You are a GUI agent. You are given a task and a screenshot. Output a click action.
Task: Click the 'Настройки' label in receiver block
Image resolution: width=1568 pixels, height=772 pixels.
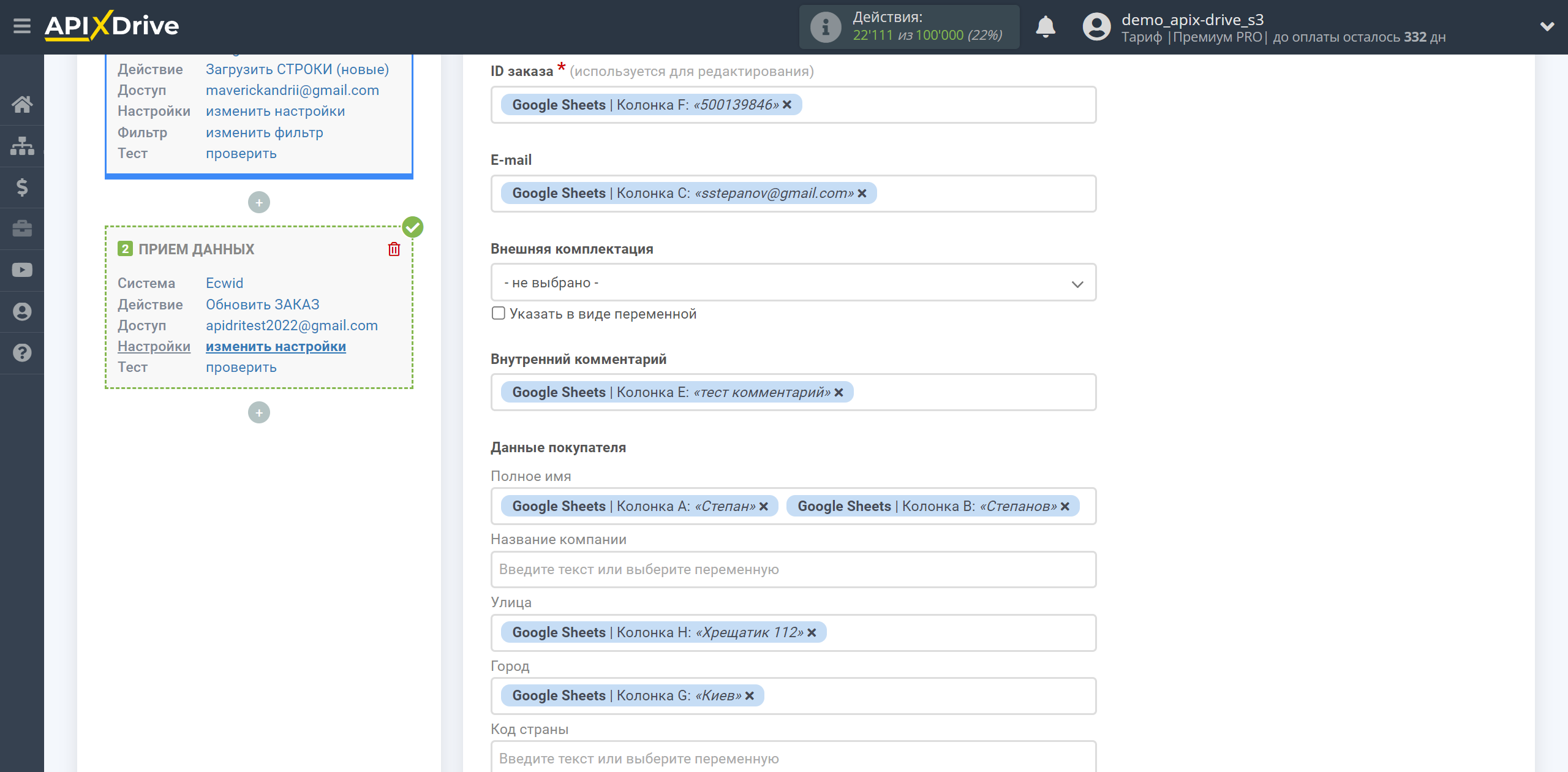pyautogui.click(x=154, y=346)
